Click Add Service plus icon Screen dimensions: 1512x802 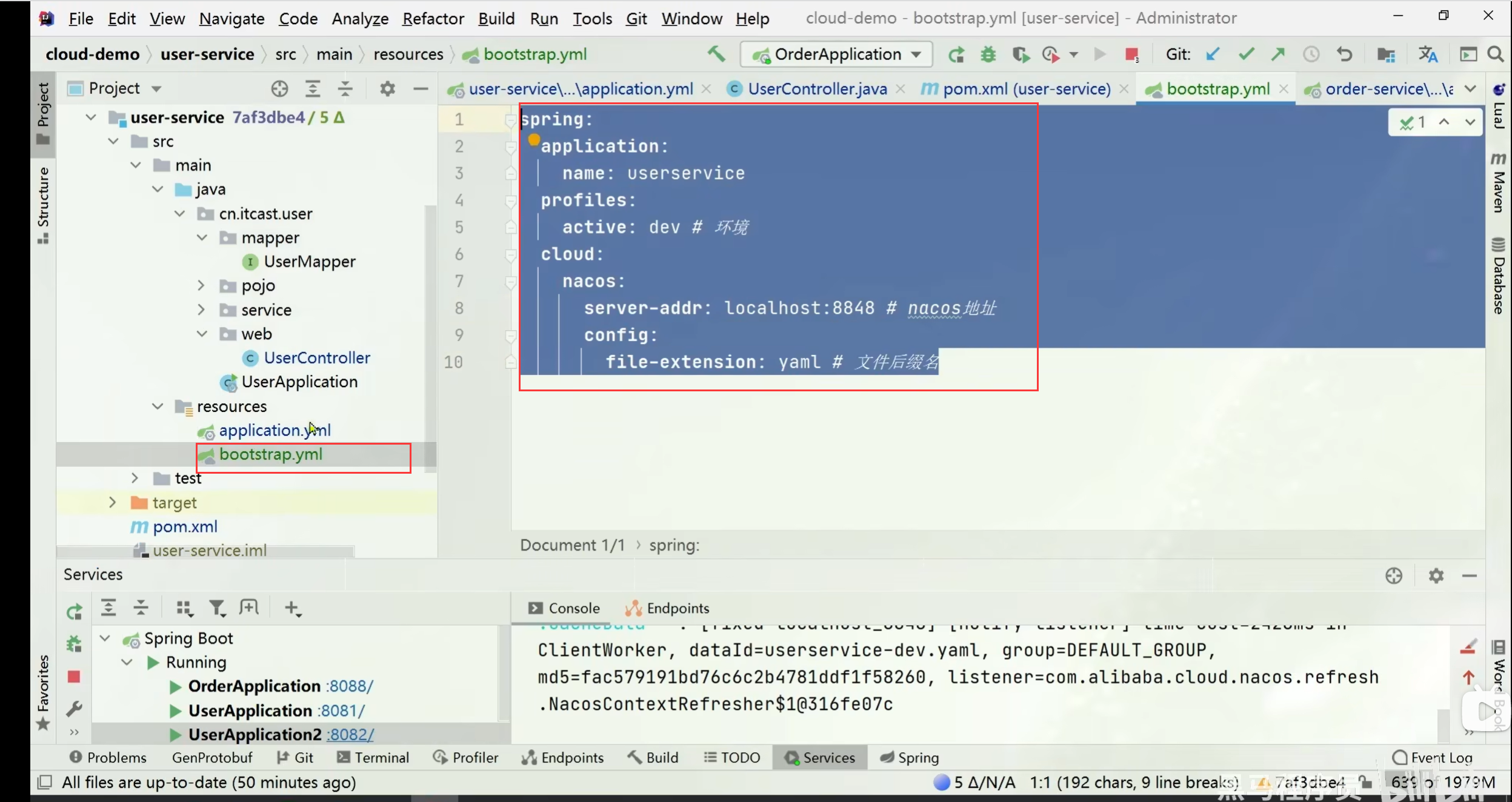(x=291, y=608)
